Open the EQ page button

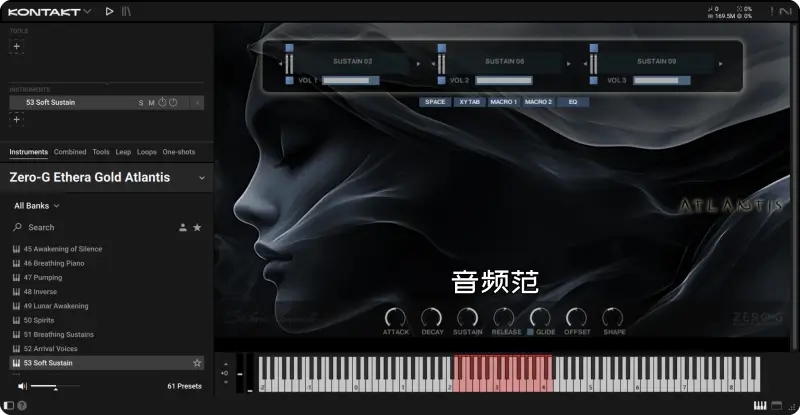tap(573, 102)
